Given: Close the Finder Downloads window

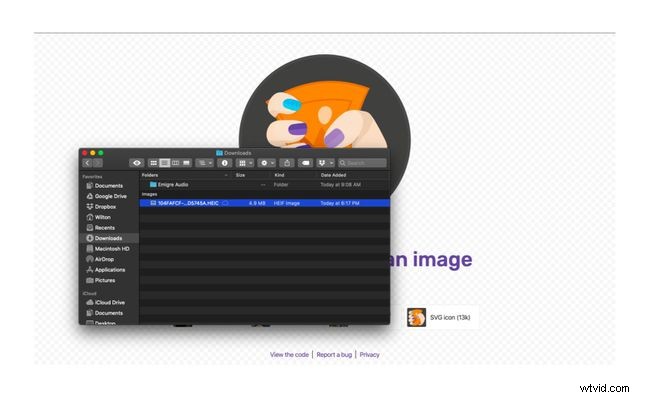Looking at the screenshot, I should coord(85,153).
